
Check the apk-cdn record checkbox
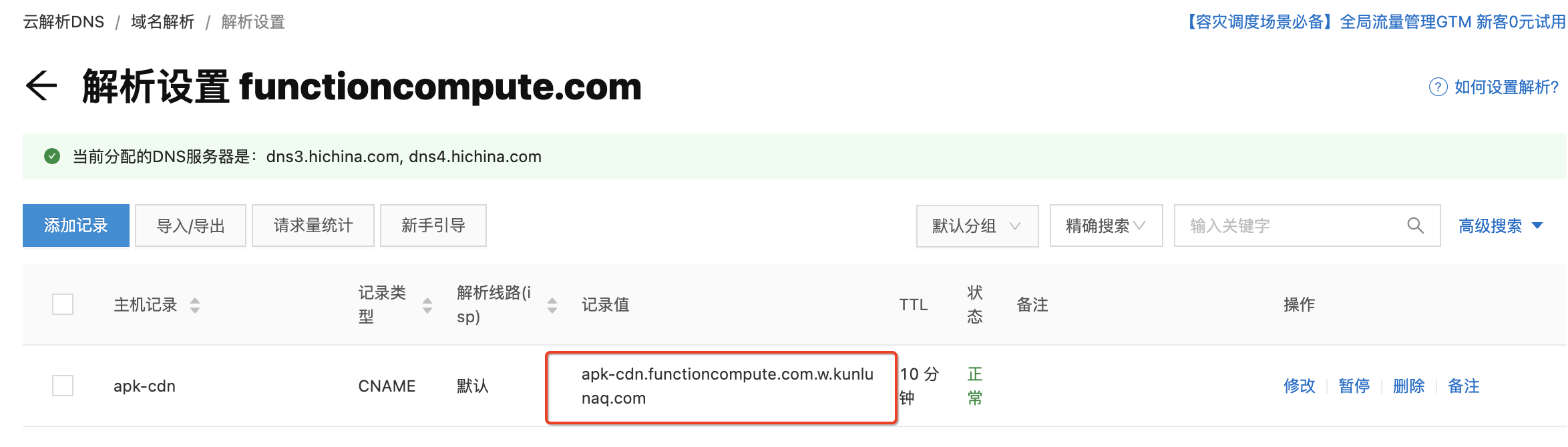click(x=63, y=386)
